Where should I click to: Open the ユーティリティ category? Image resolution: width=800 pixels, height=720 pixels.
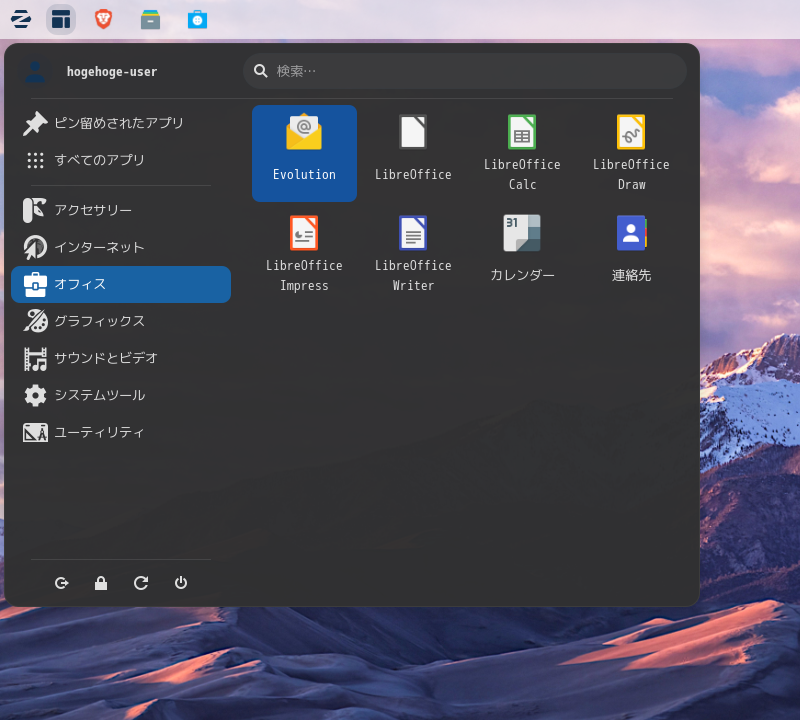coord(121,433)
